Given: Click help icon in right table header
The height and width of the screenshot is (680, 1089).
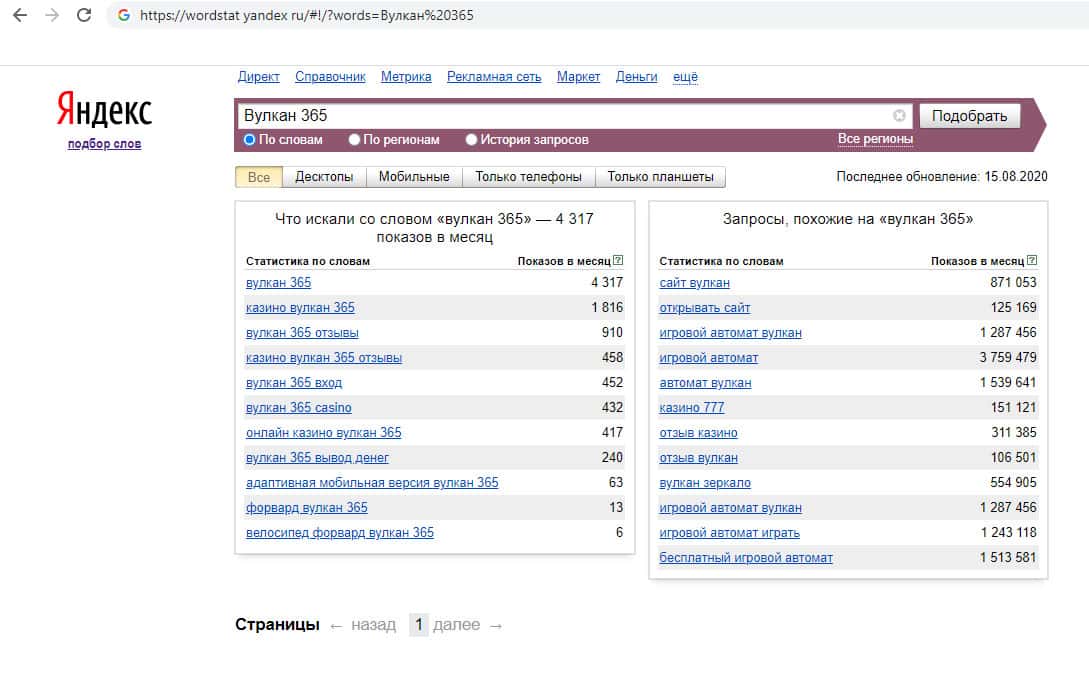Looking at the screenshot, I should pyautogui.click(x=1031, y=261).
